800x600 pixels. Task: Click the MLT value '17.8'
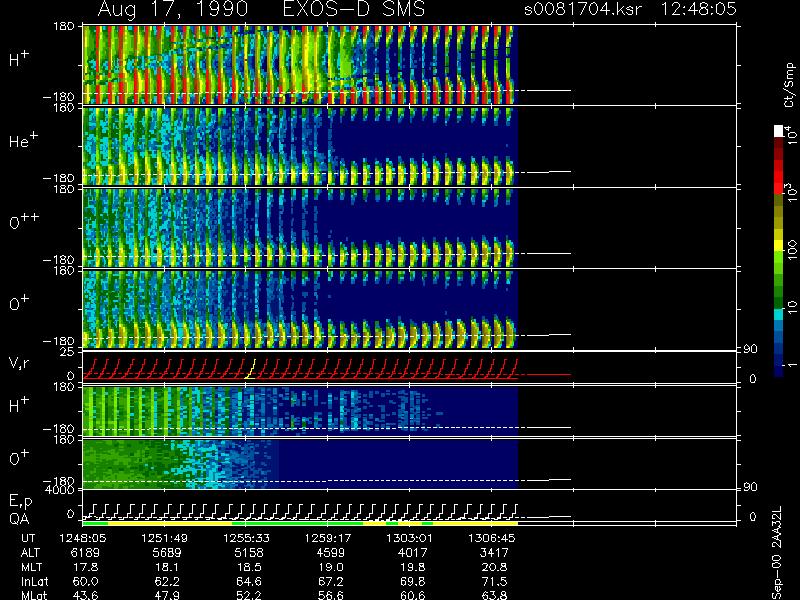tap(85, 567)
